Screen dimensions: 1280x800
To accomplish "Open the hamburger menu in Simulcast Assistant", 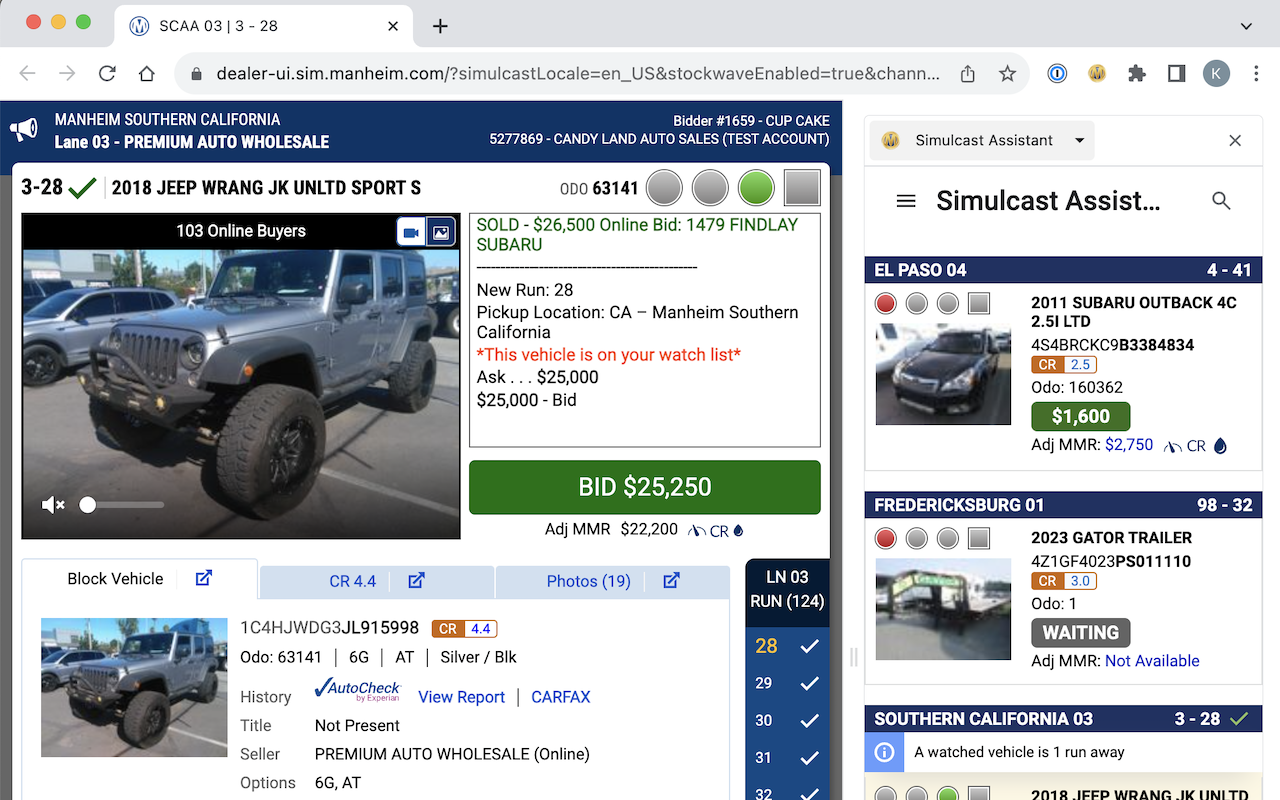I will click(x=906, y=201).
